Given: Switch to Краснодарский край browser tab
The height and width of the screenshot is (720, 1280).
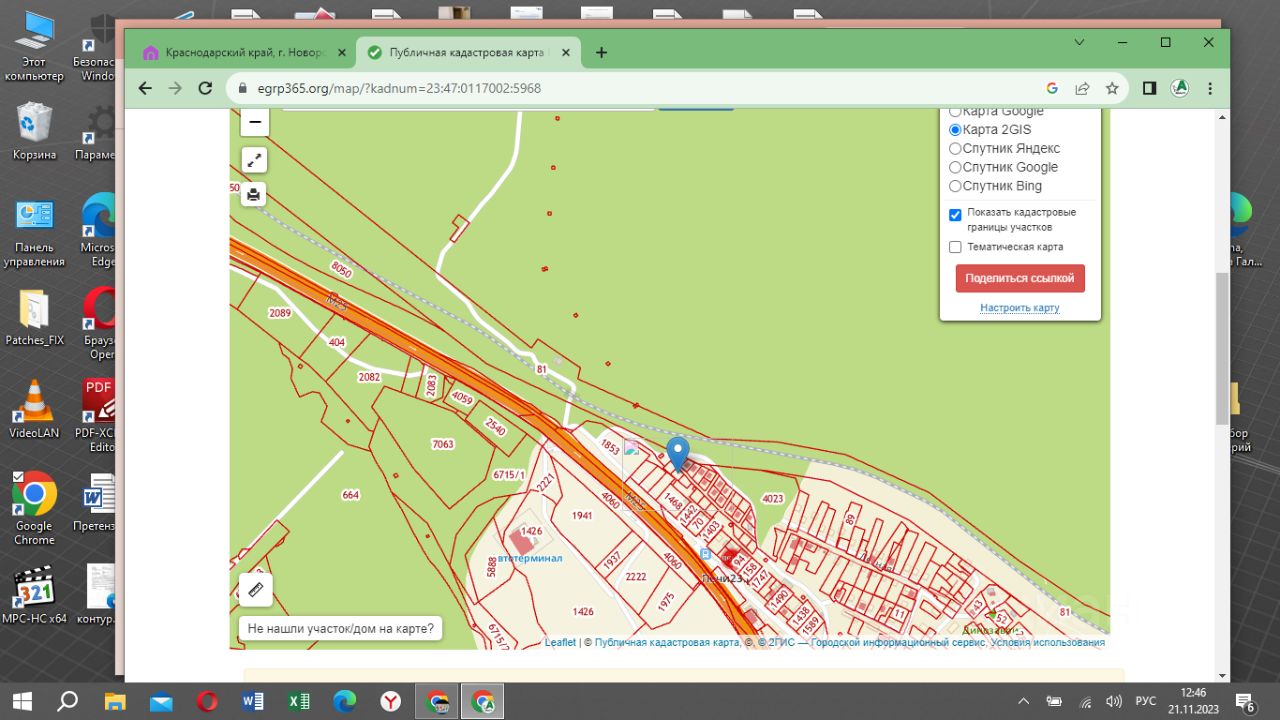Looking at the screenshot, I should [x=243, y=53].
